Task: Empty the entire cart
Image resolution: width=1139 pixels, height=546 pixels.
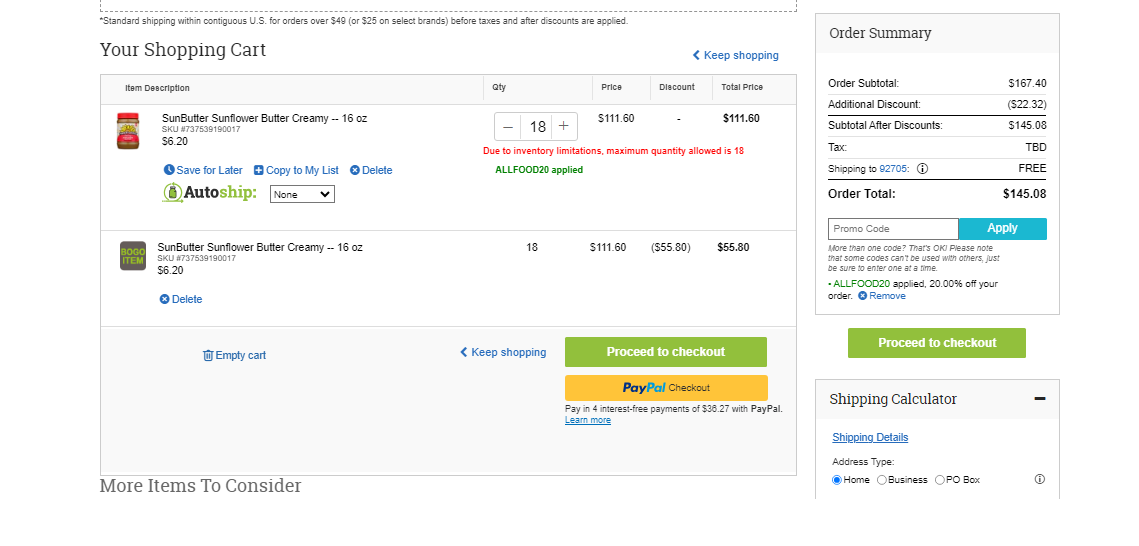Action: coord(234,355)
